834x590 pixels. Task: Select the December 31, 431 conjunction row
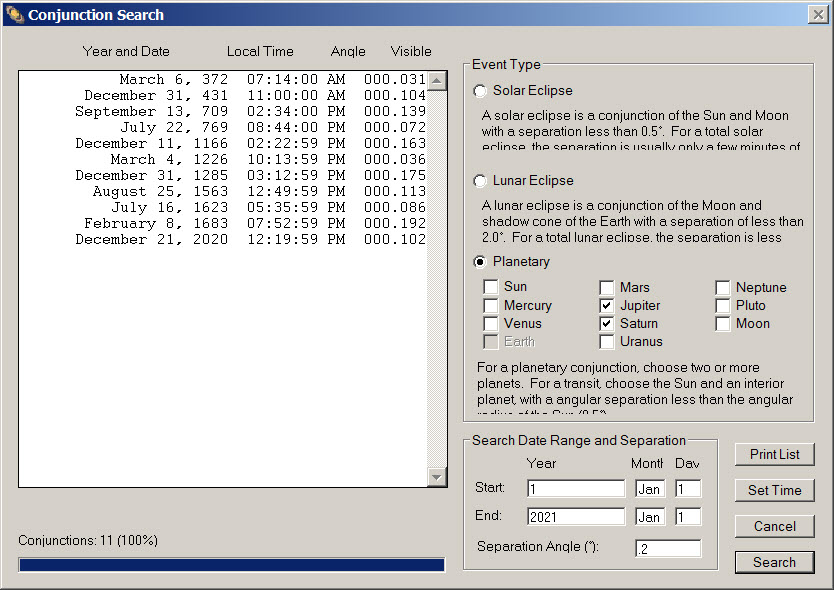[x=223, y=95]
